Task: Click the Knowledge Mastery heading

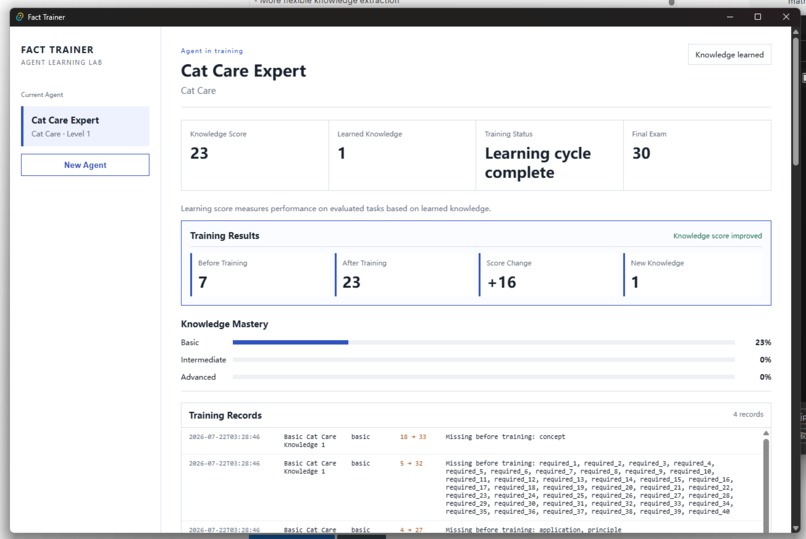Action: point(224,324)
